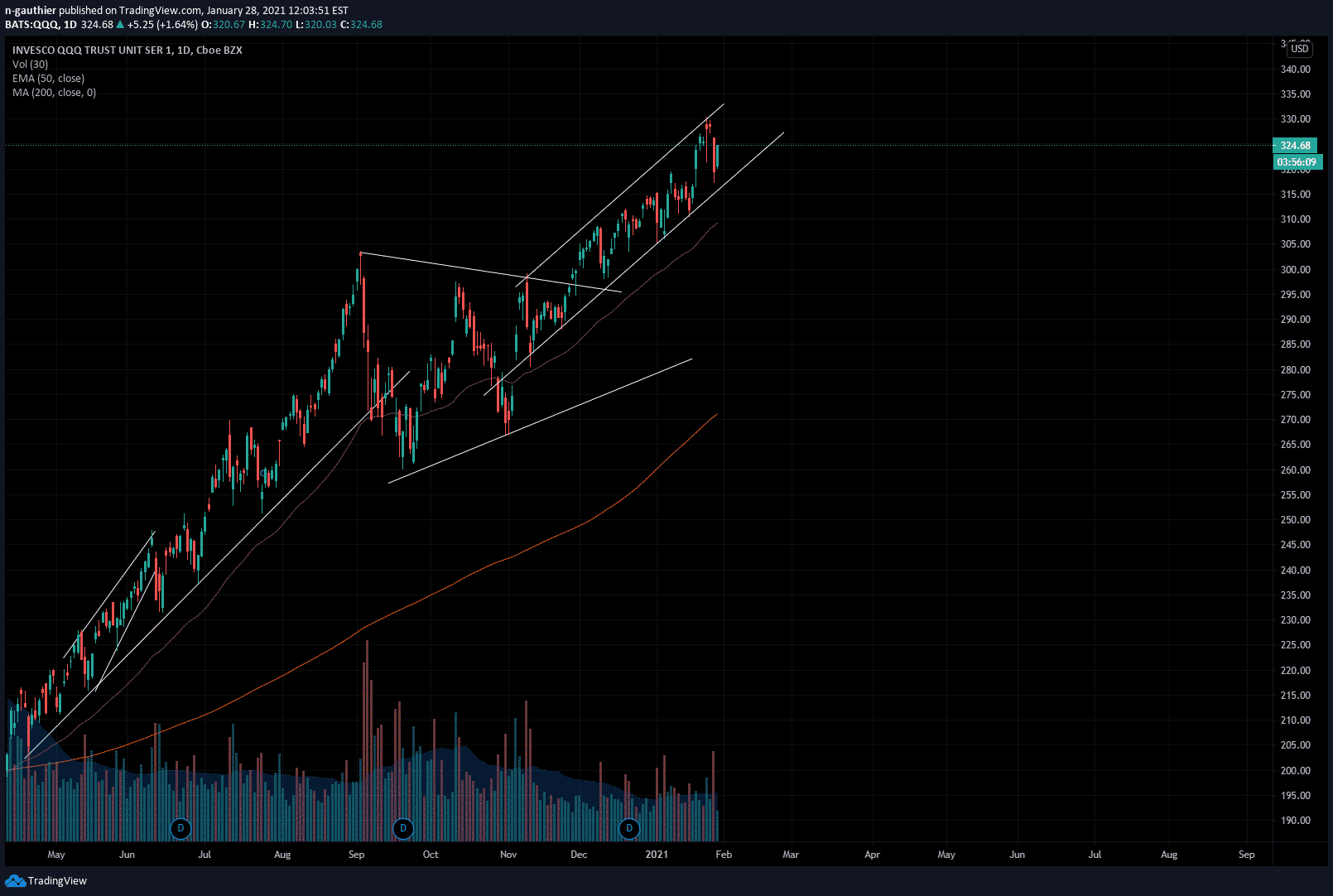Click the 340.00 price axis label
1333x896 pixels.
[x=1296, y=70]
